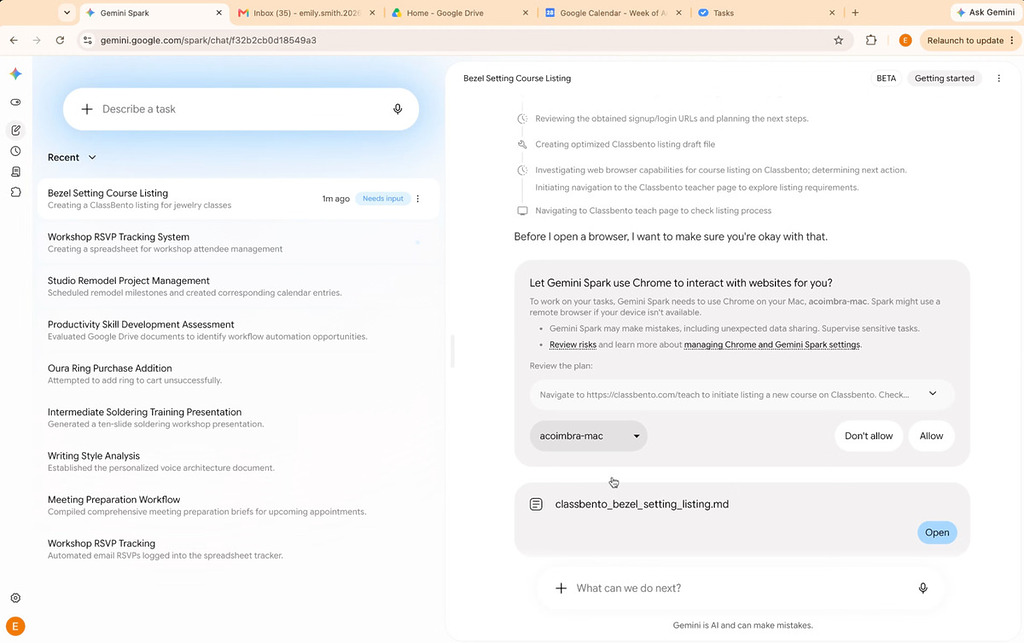Screen dimensions: 1024x643
Task: Open the document list sidebar icon
Action: pyautogui.click(x=16, y=172)
